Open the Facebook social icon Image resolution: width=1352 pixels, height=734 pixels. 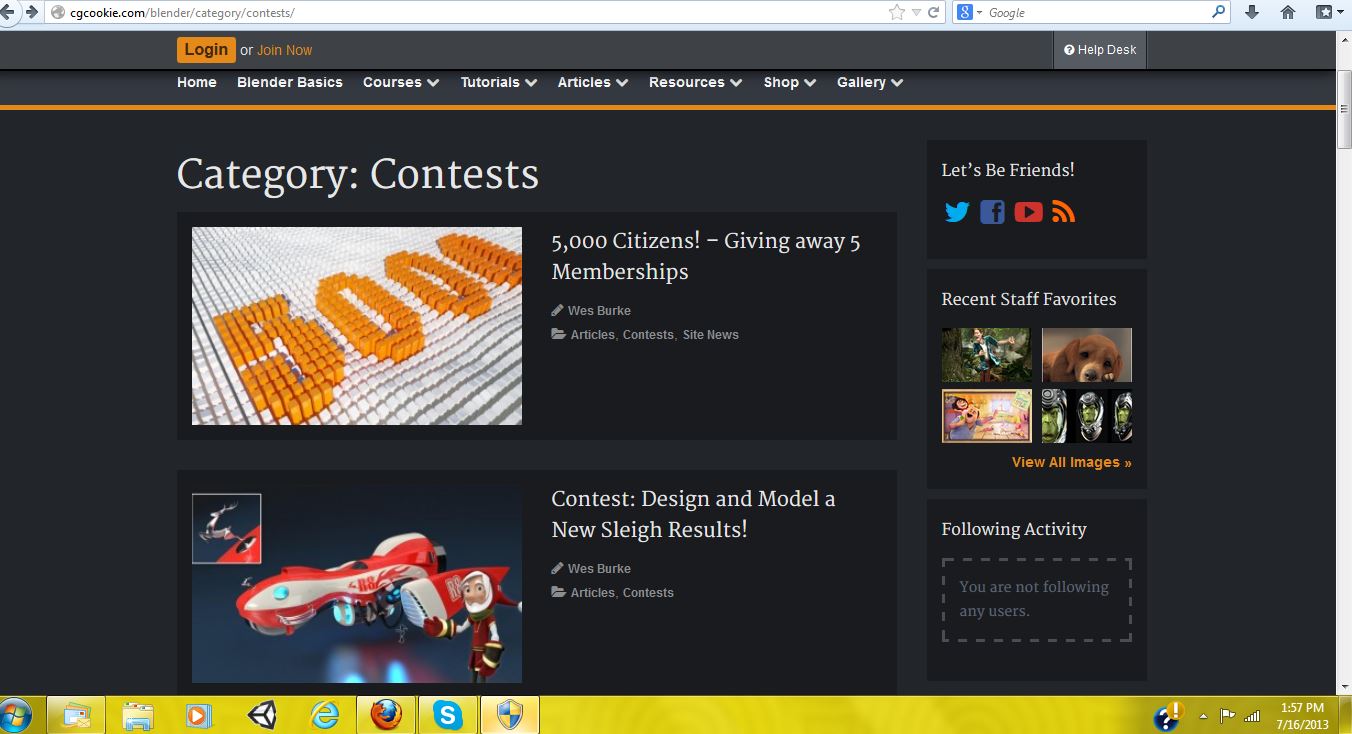[992, 212]
